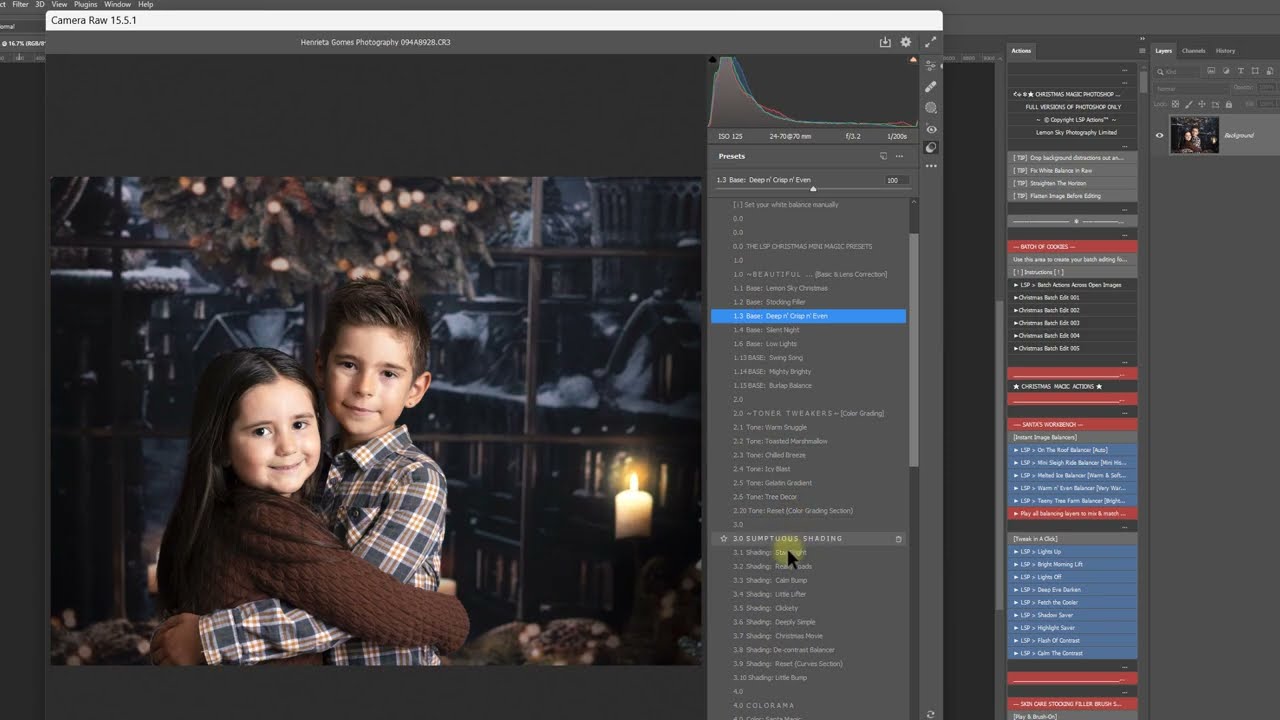
Task: Expand LSP Shadow Saver action
Action: point(1016,615)
